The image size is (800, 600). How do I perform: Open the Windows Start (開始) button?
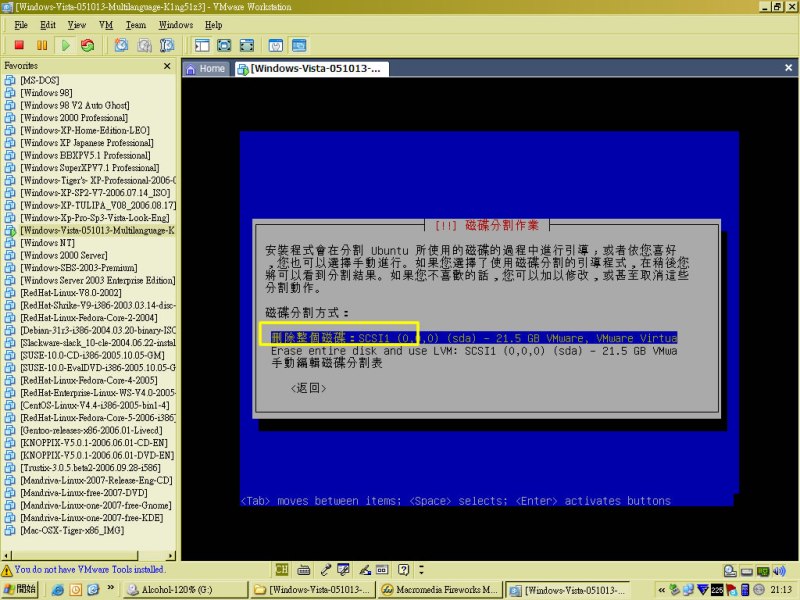[x=19, y=589]
